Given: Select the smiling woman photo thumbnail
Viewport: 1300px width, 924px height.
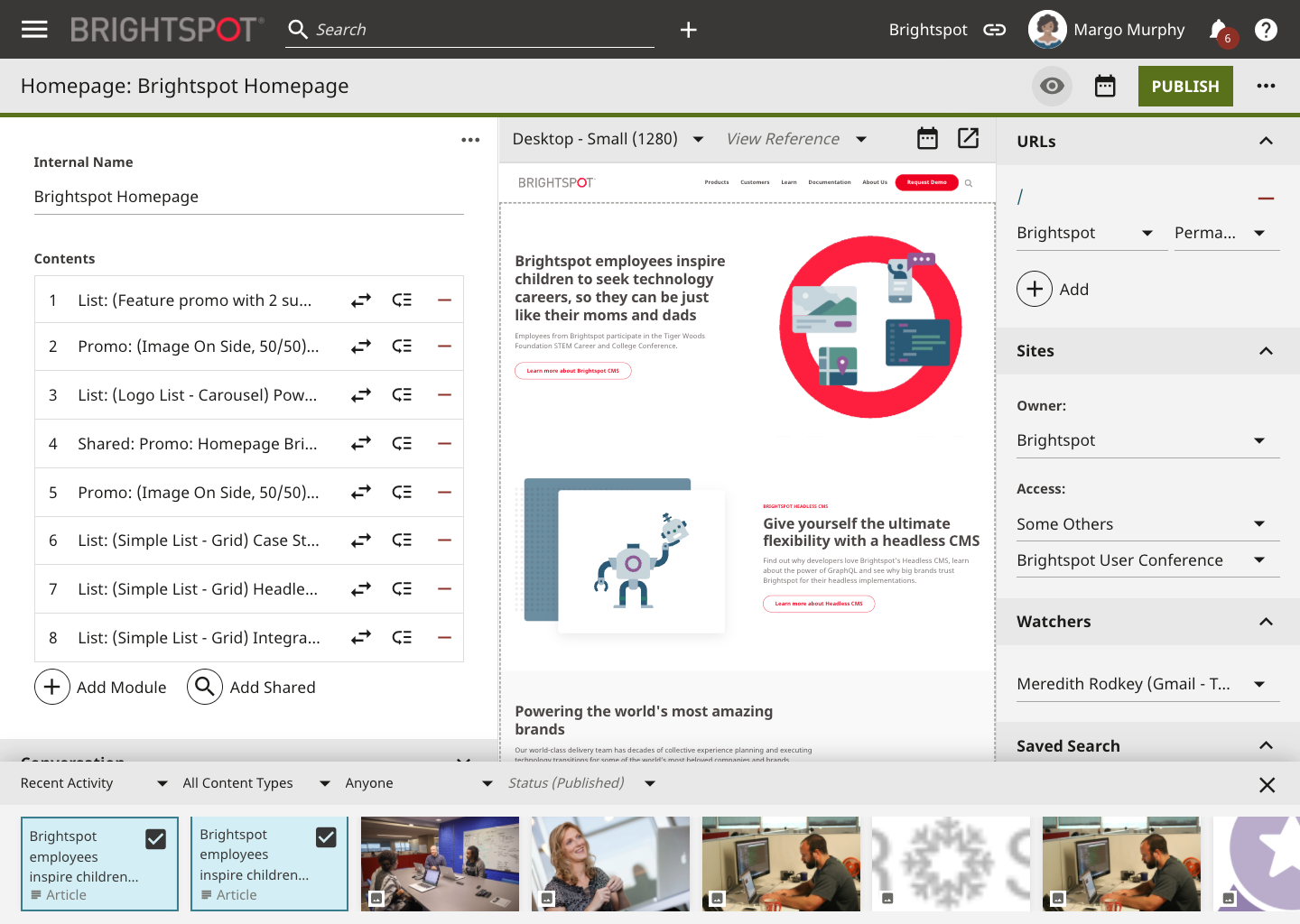Looking at the screenshot, I should [x=610, y=864].
